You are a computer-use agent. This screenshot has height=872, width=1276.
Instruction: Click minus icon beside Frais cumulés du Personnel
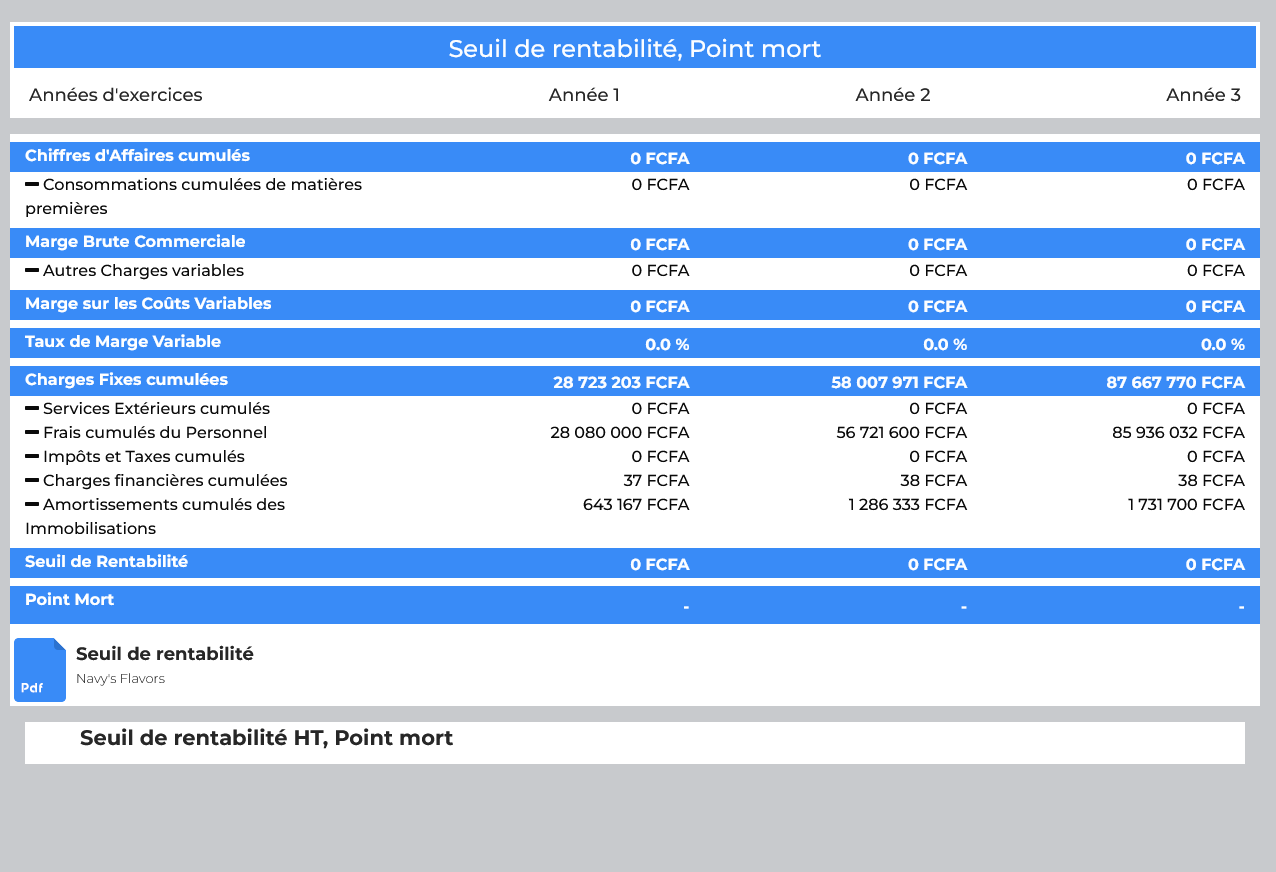[32, 432]
